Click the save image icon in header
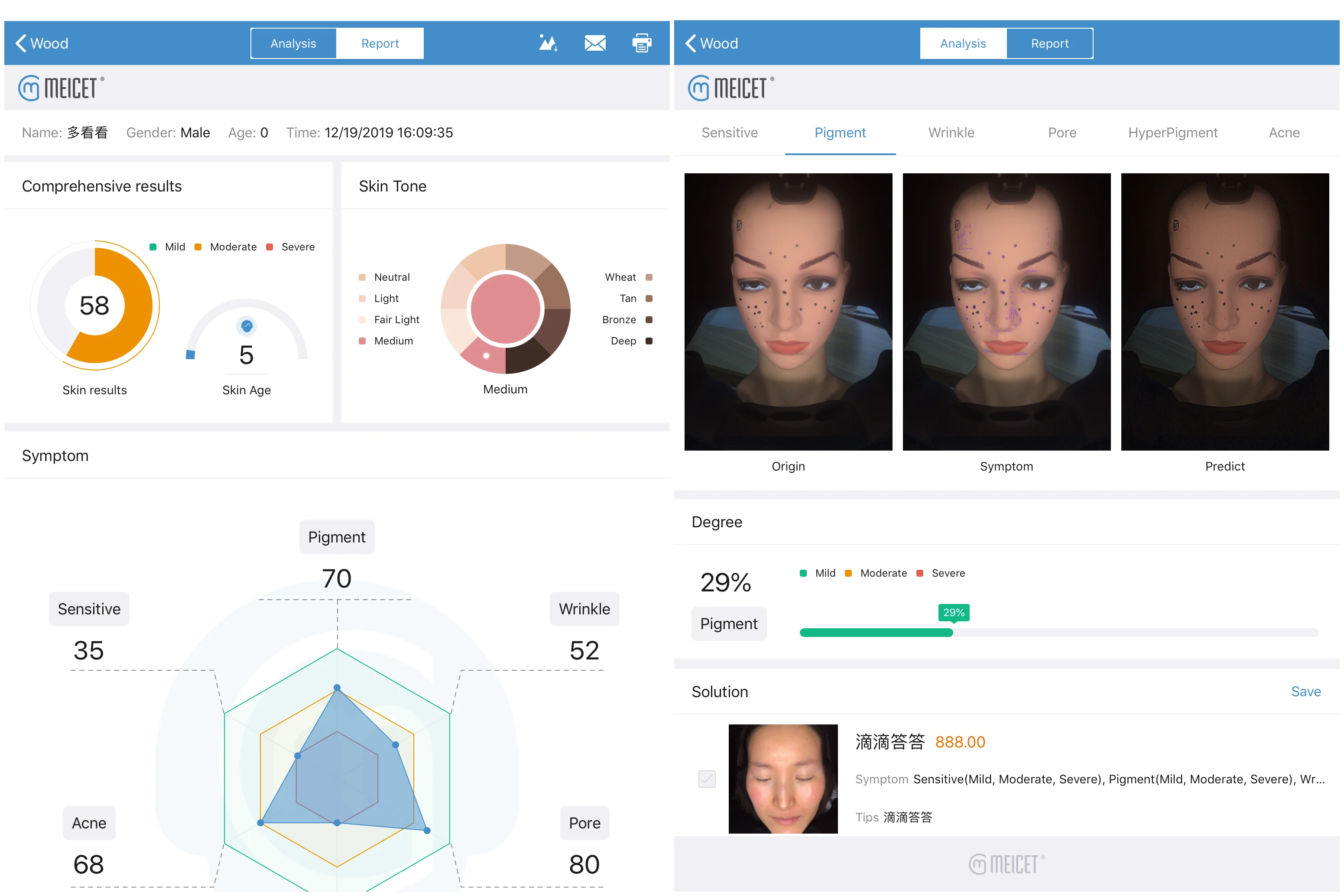1344x896 pixels. click(548, 43)
